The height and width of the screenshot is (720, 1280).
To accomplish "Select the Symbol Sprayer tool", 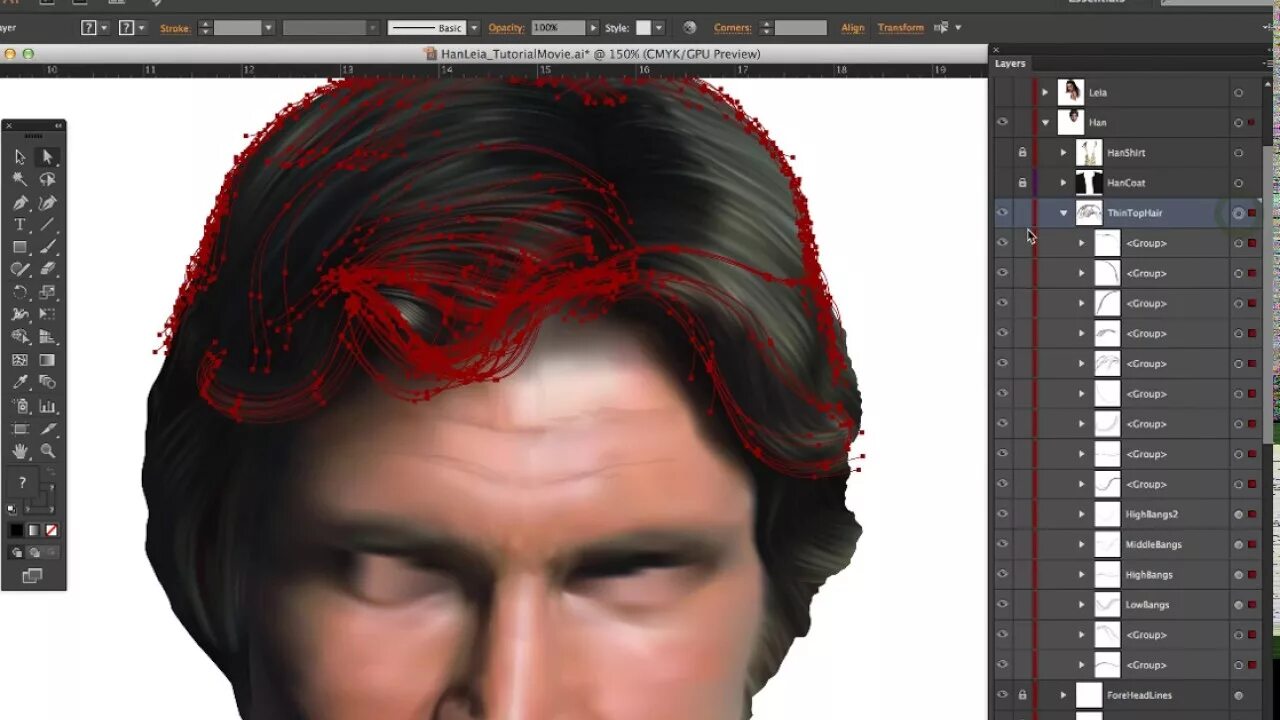I will click(20, 406).
